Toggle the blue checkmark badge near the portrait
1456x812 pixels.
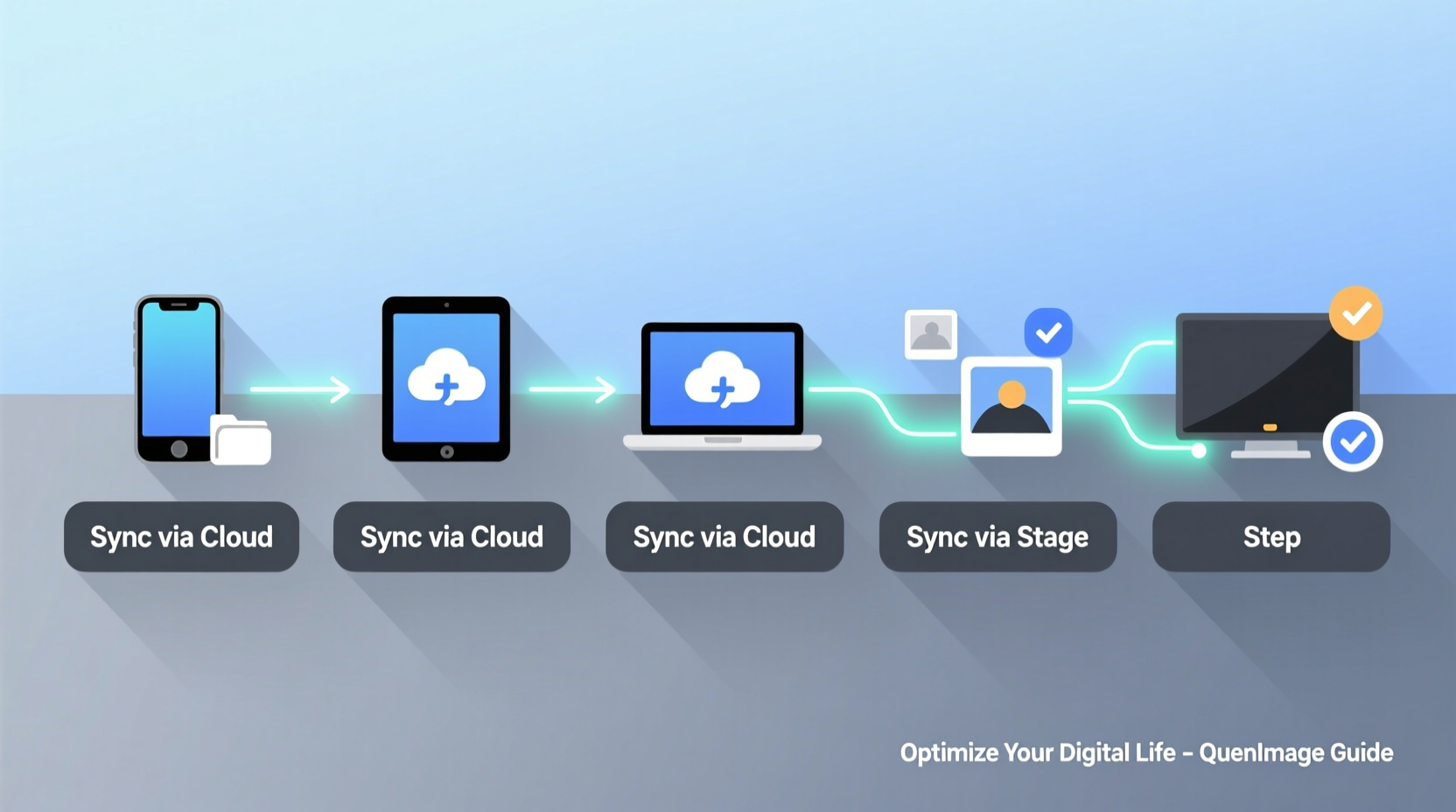(1047, 331)
